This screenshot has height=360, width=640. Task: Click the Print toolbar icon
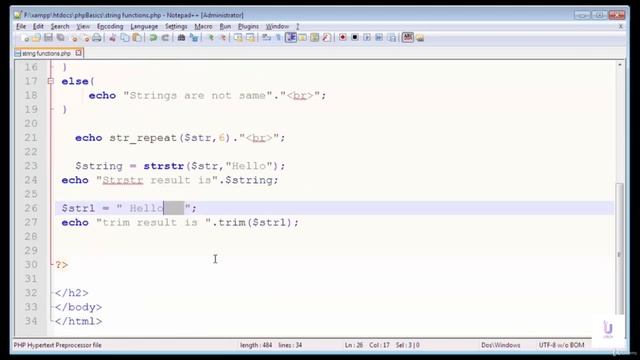[97, 38]
